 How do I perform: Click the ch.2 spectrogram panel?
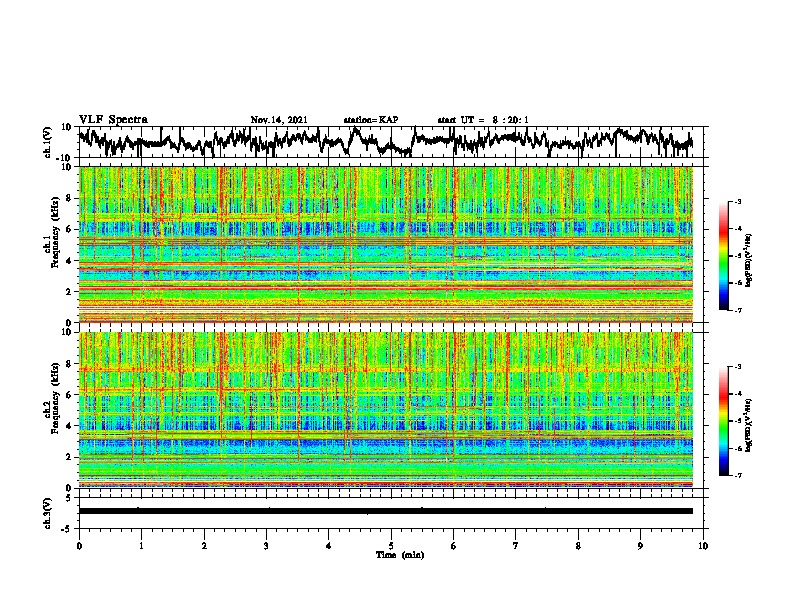coord(385,410)
